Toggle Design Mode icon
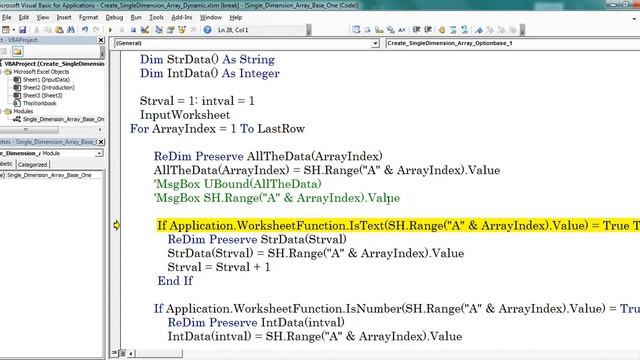 (x=144, y=30)
